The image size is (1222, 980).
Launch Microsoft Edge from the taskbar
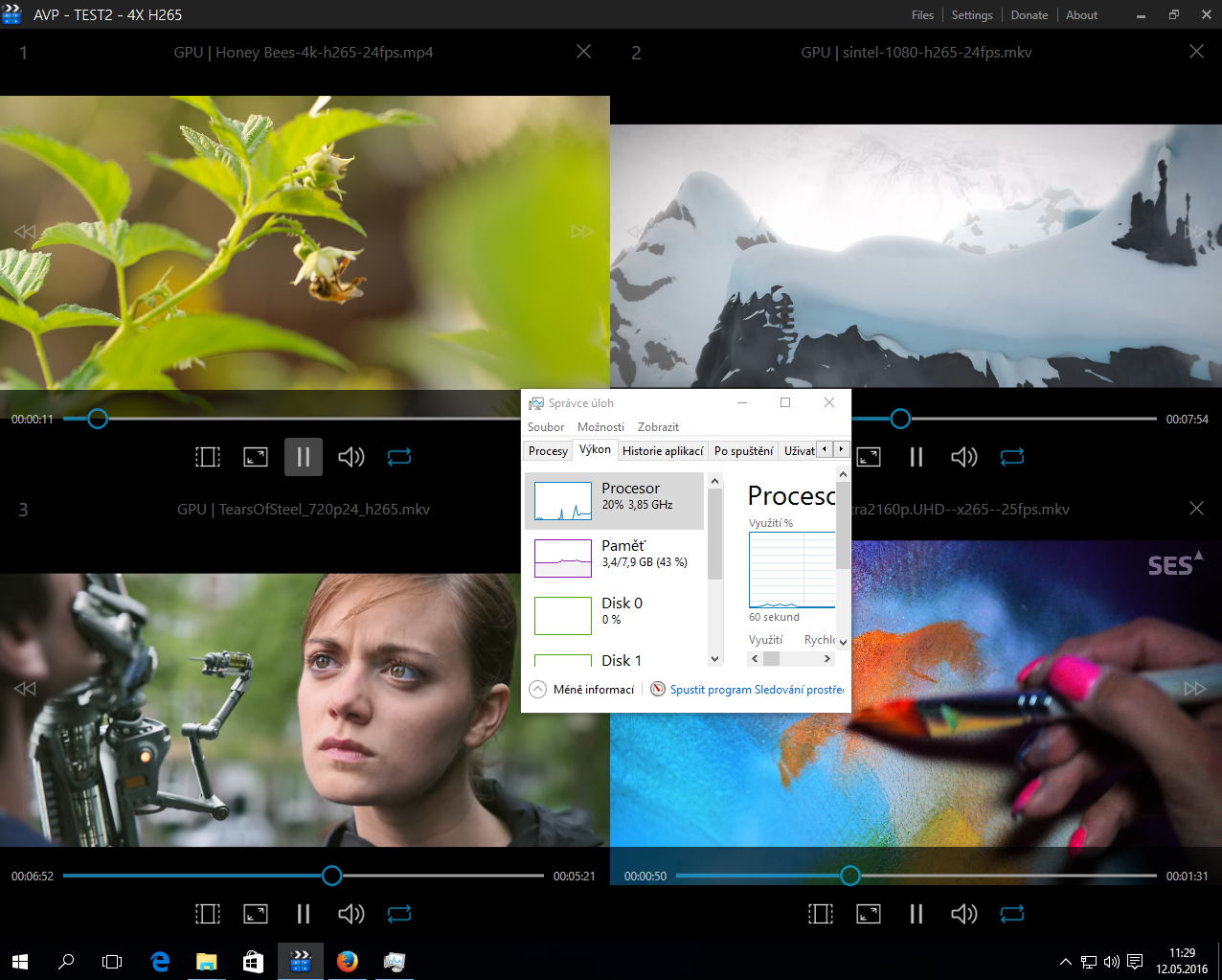[x=160, y=961]
